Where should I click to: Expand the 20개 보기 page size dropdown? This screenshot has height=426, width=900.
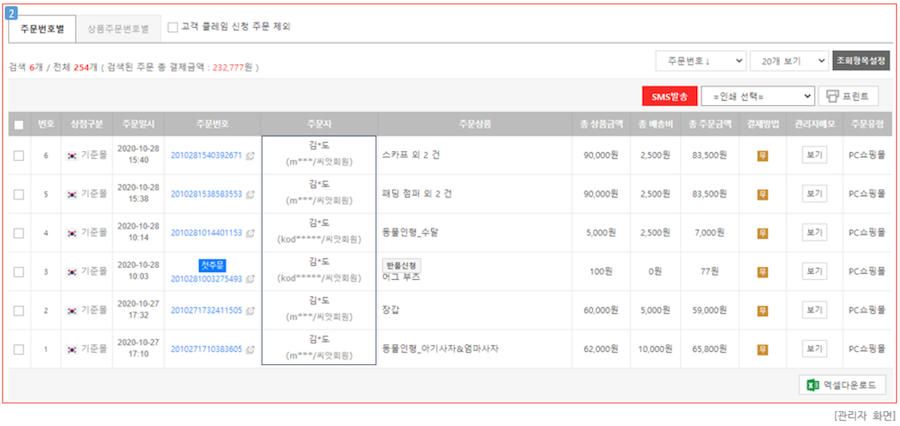click(788, 61)
